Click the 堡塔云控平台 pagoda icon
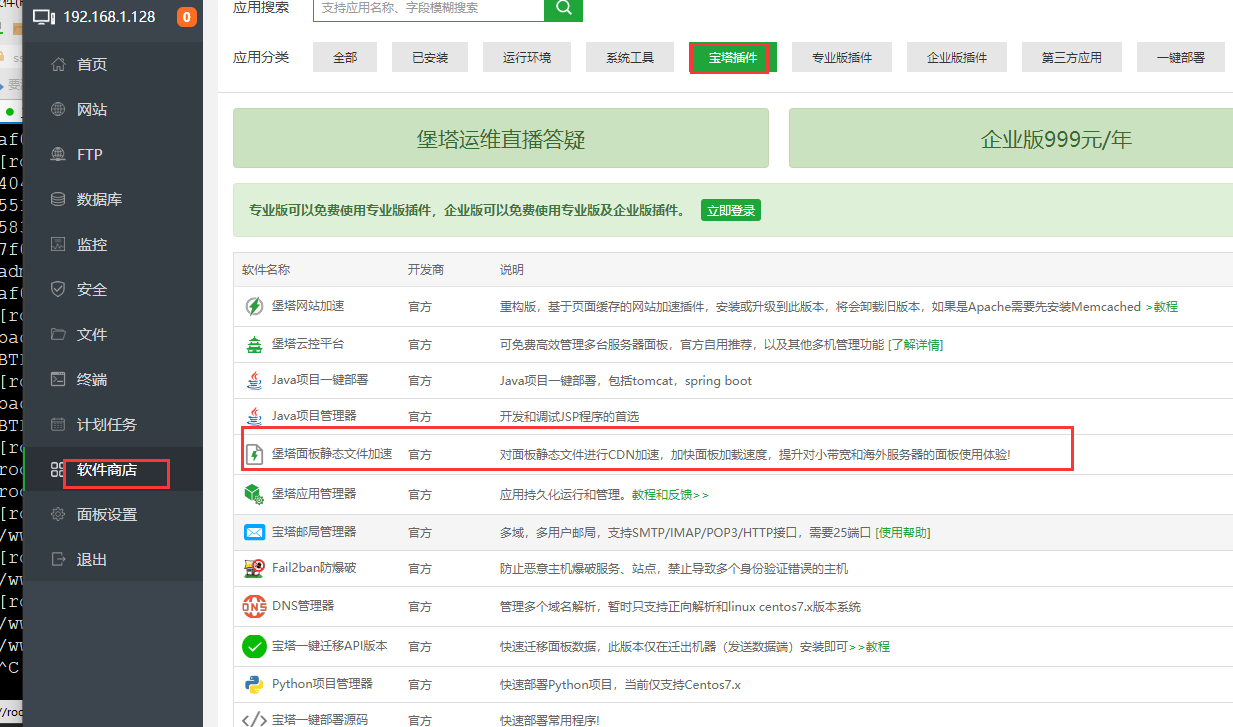 click(x=254, y=344)
